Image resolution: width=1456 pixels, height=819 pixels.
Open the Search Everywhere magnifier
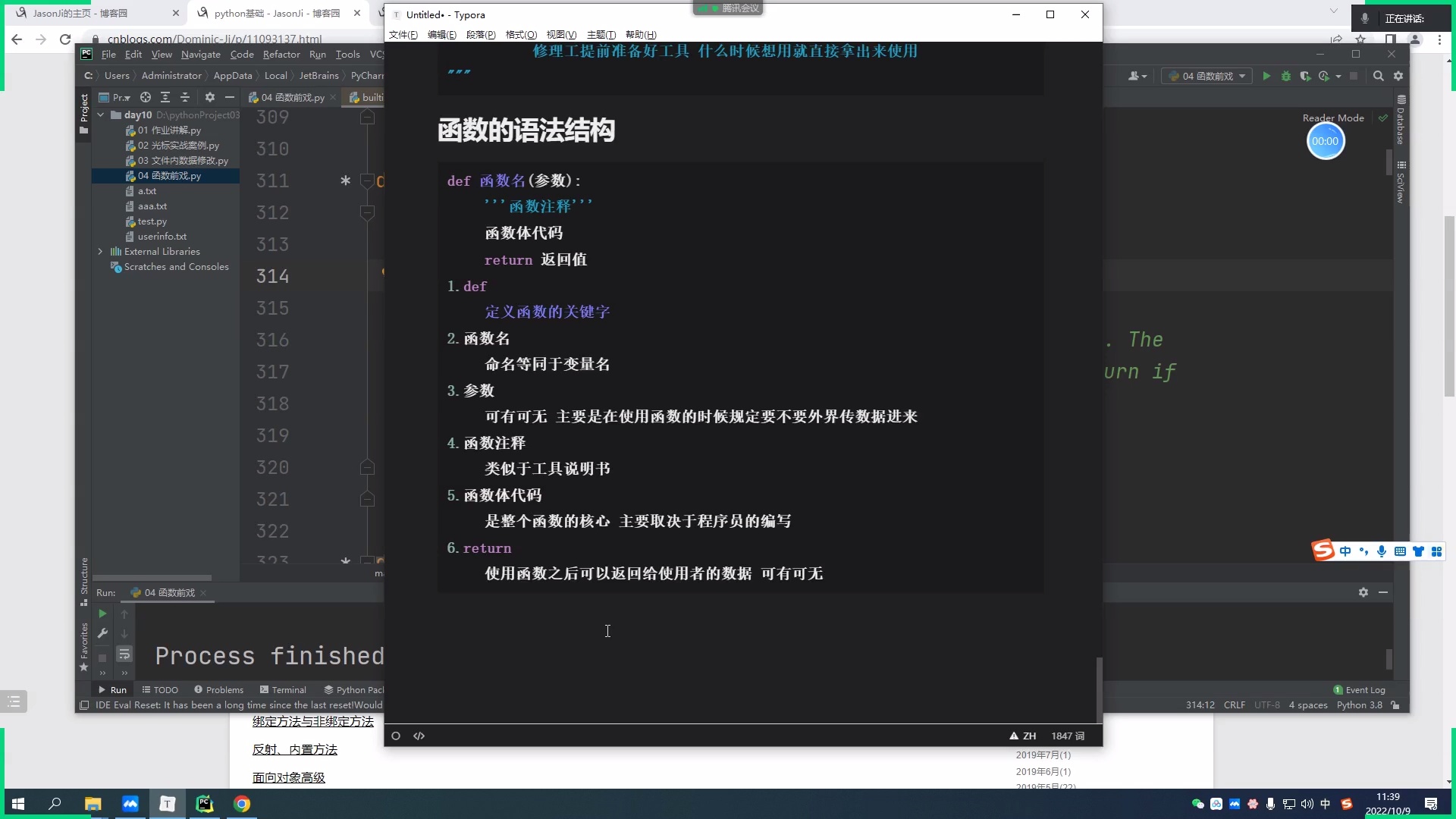click(1379, 76)
